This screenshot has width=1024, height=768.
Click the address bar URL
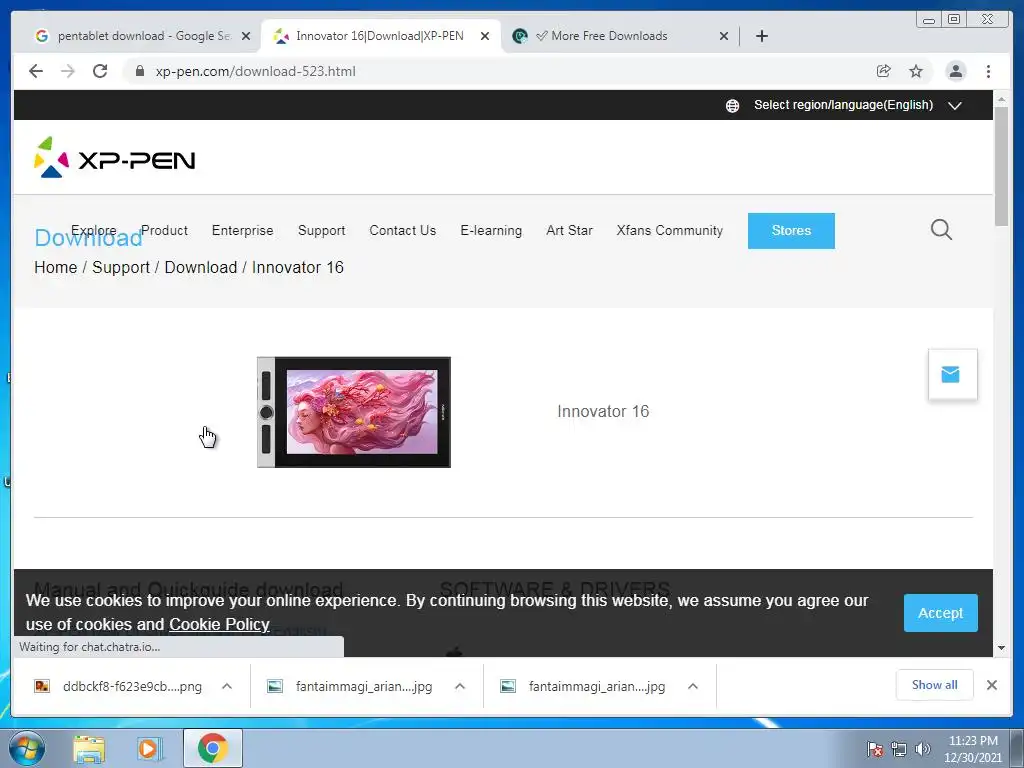pos(255,71)
